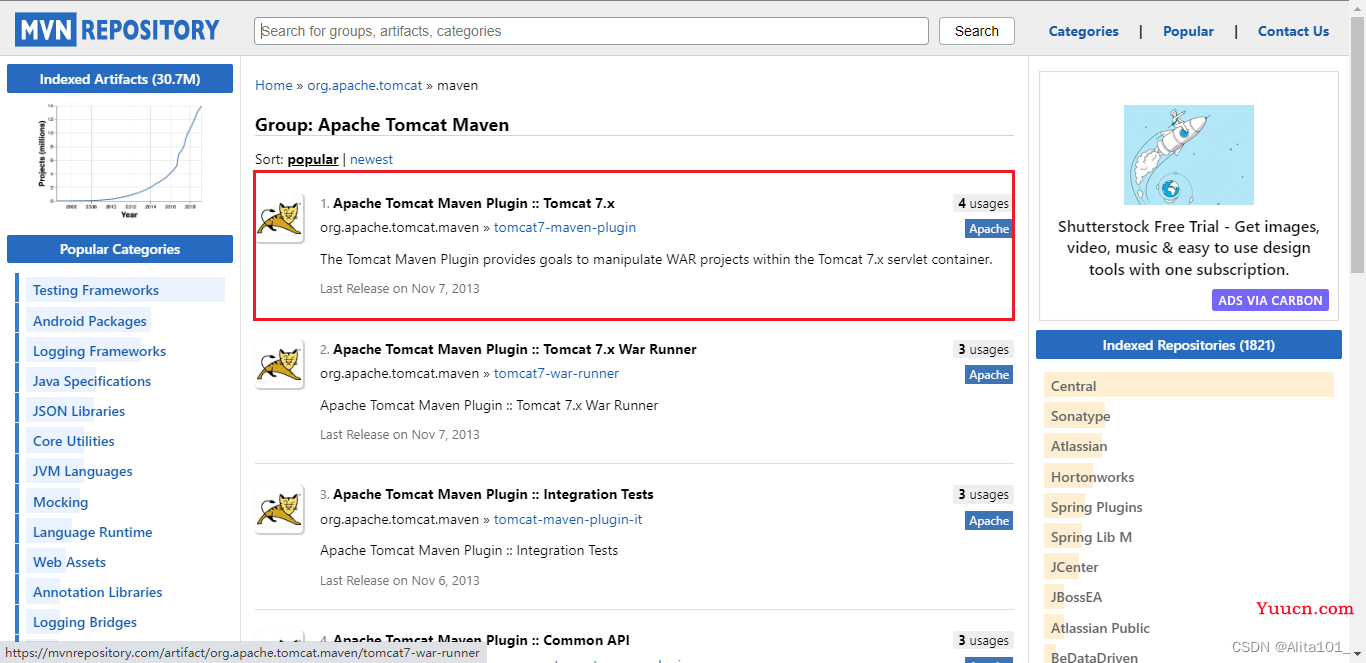Open the Central repository

click(1074, 386)
